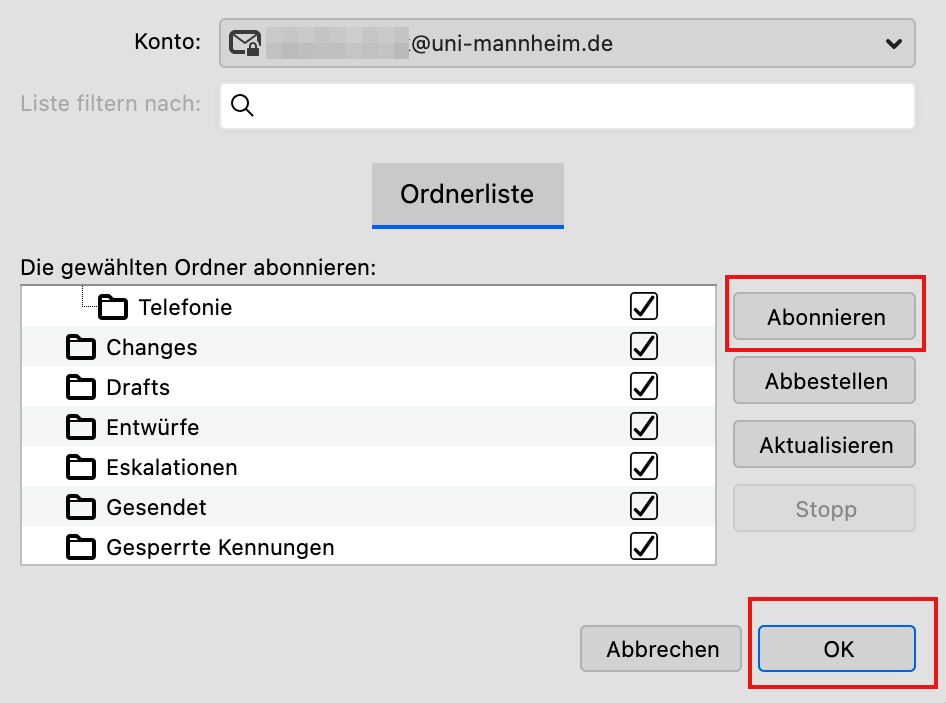Click the Abonnieren button
Screen dimensions: 946x703
[824, 317]
